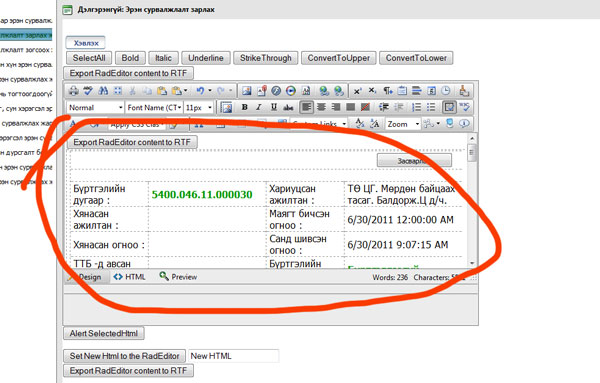Insert time clock icon
This screenshot has height=383, width=600.
(x=446, y=91)
